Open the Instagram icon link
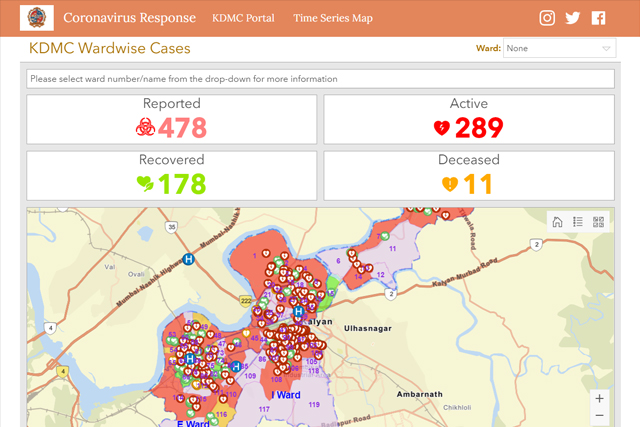640x427 pixels. [547, 18]
